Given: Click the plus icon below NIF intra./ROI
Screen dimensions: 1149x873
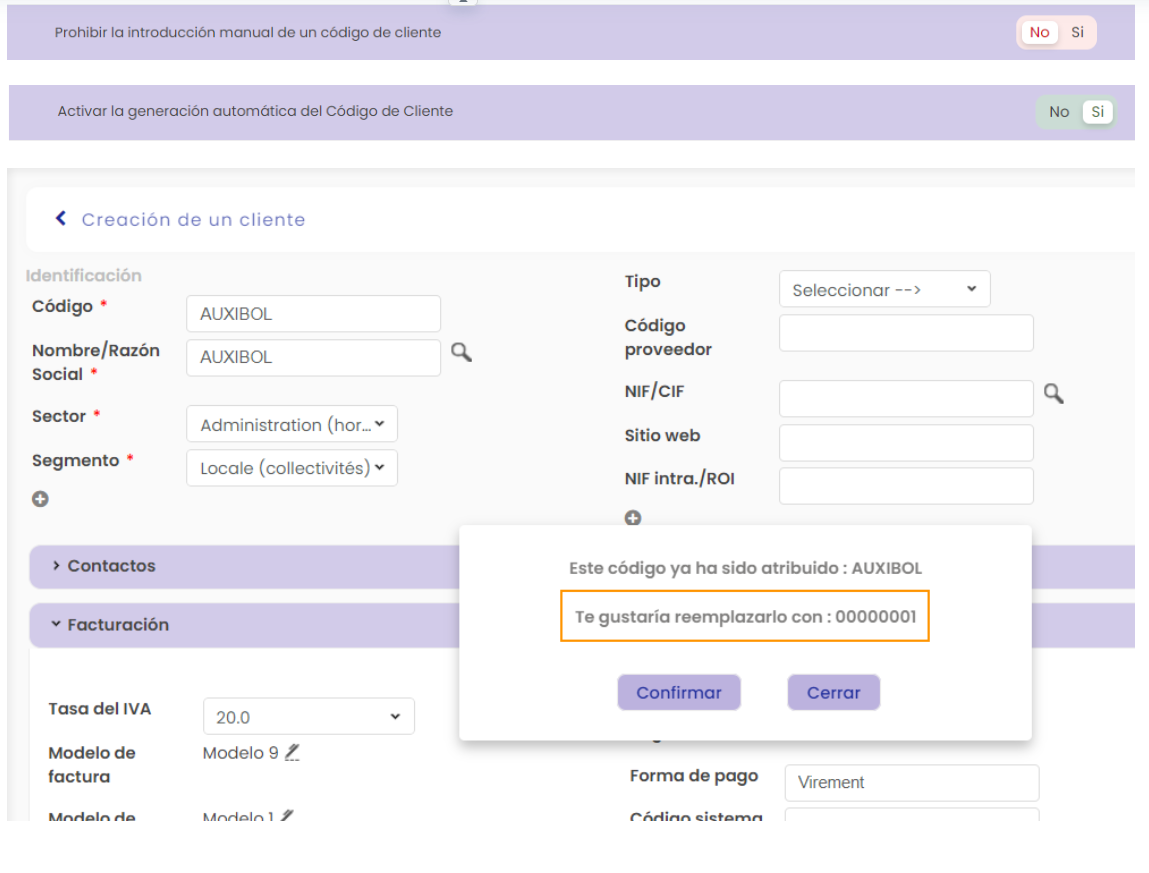Looking at the screenshot, I should (632, 518).
